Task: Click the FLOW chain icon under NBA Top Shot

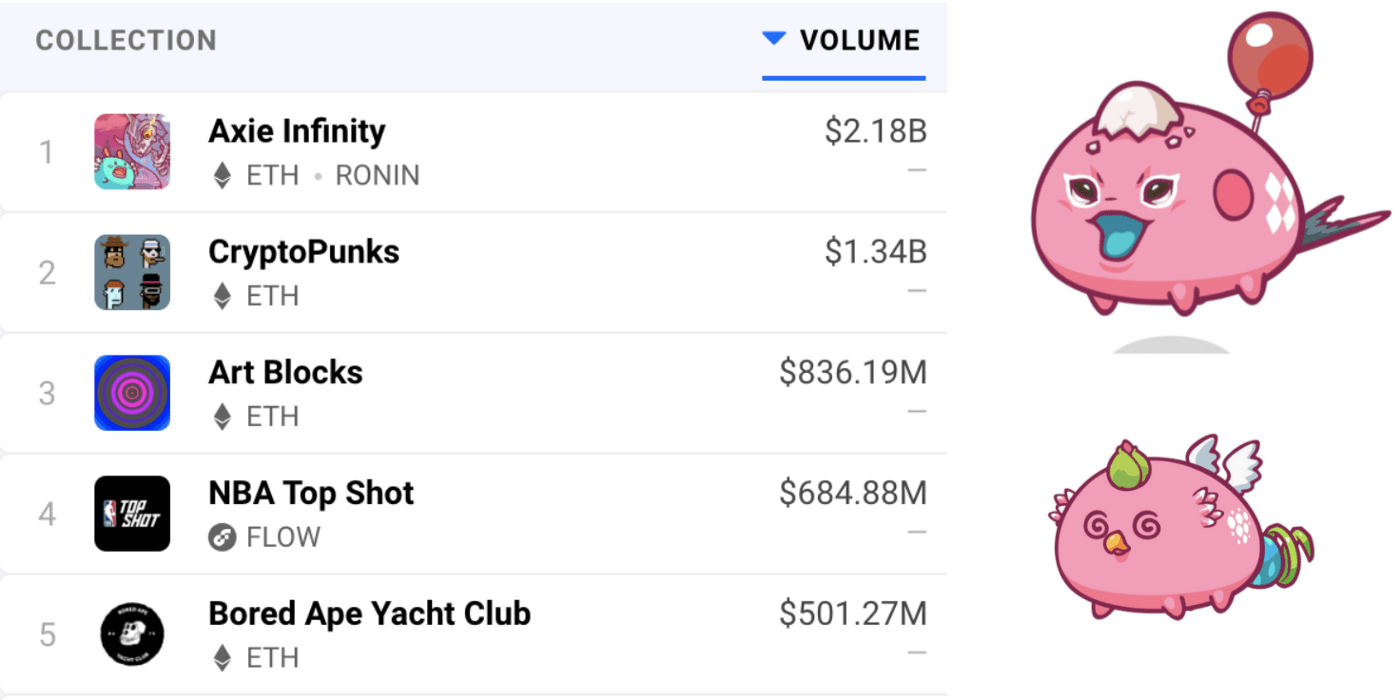Action: (222, 538)
